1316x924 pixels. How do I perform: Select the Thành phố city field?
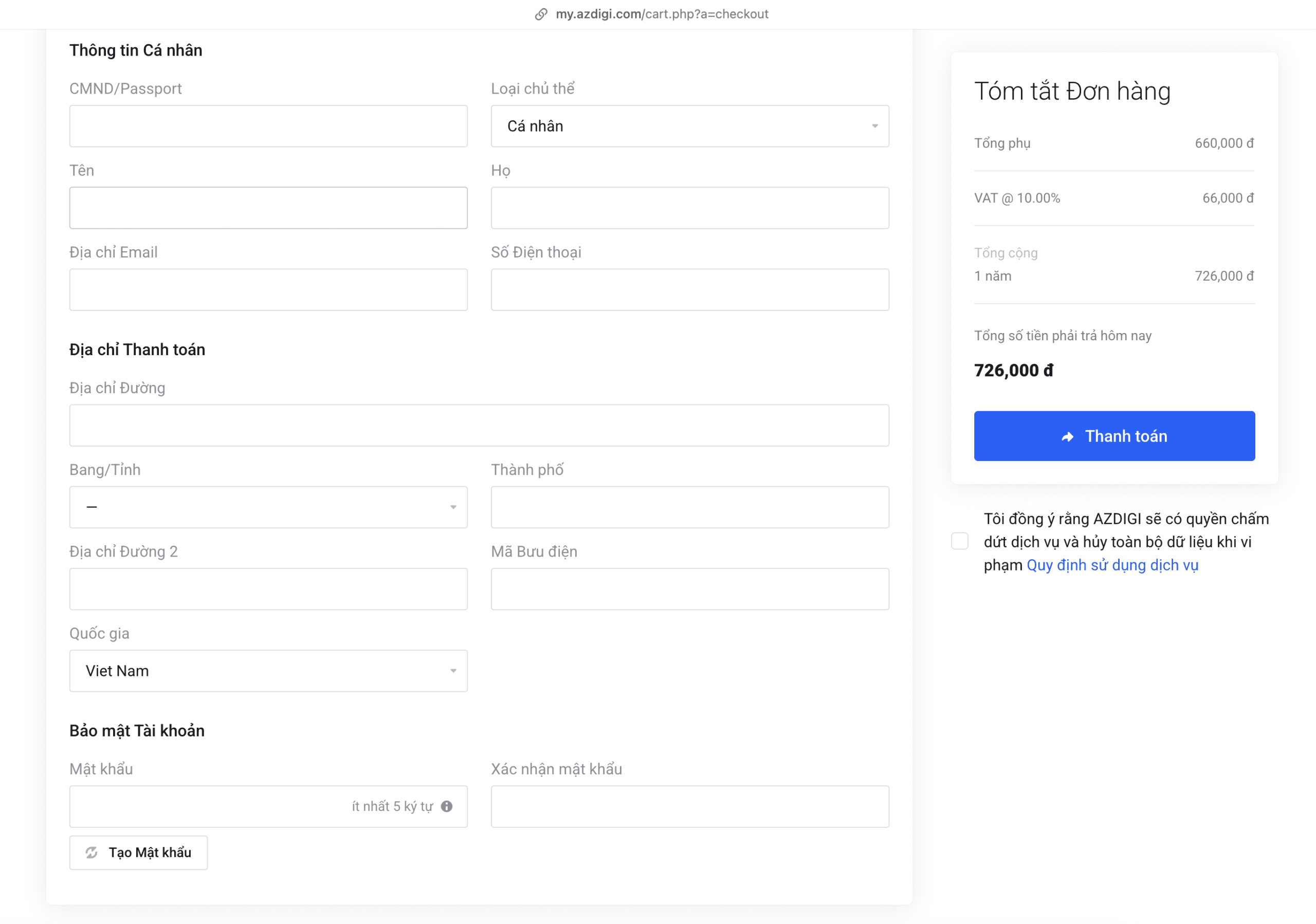tap(689, 507)
